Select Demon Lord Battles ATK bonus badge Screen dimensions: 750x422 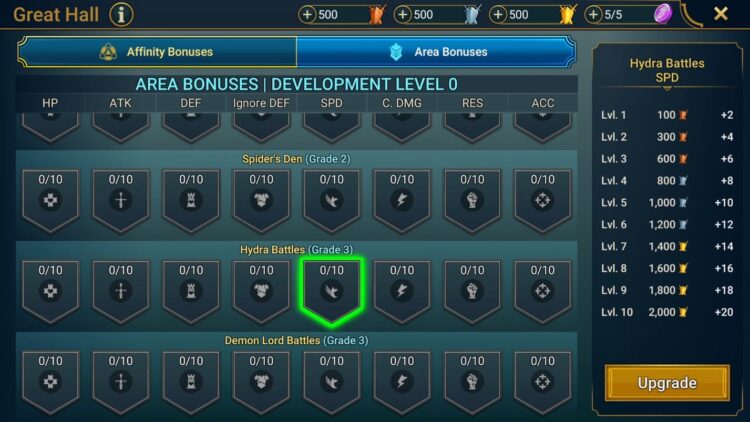121,382
